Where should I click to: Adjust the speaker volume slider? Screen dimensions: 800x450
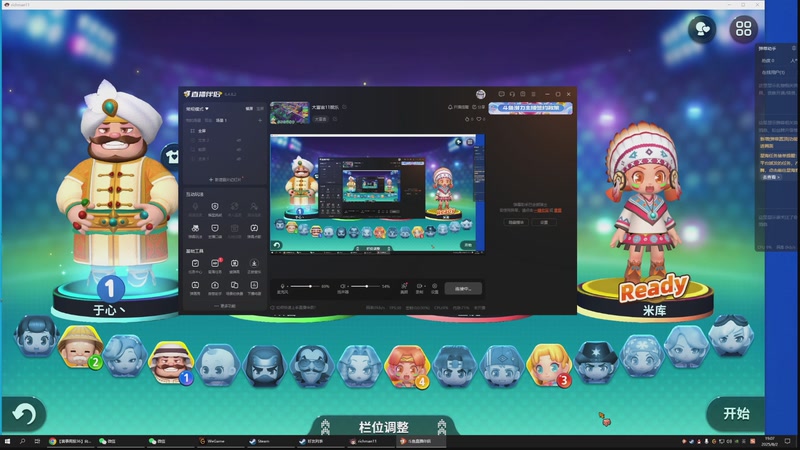365,286
